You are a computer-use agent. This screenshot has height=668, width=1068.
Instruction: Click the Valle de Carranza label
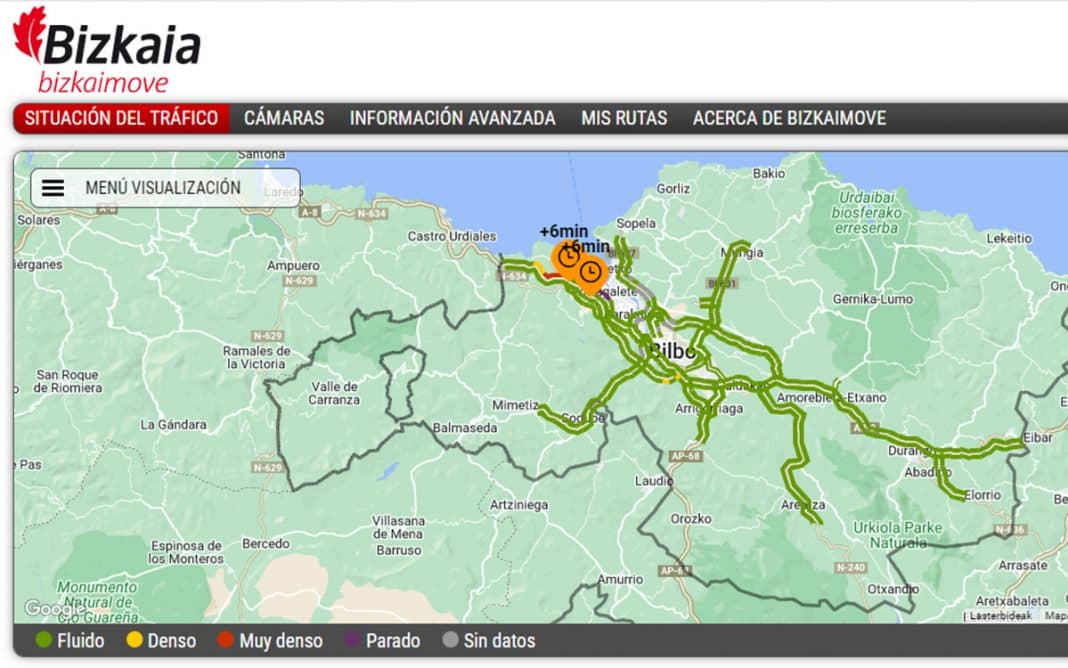[x=334, y=393]
